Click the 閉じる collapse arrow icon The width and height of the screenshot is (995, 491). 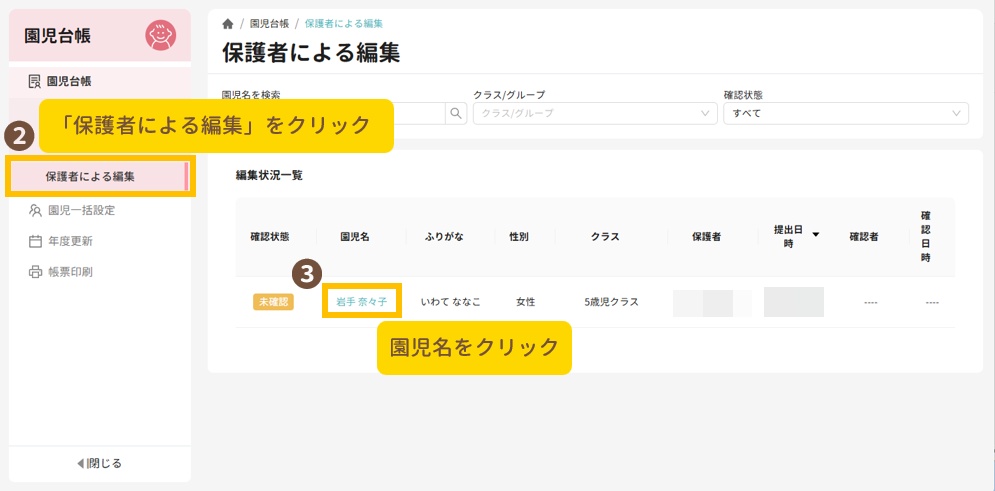tap(81, 463)
